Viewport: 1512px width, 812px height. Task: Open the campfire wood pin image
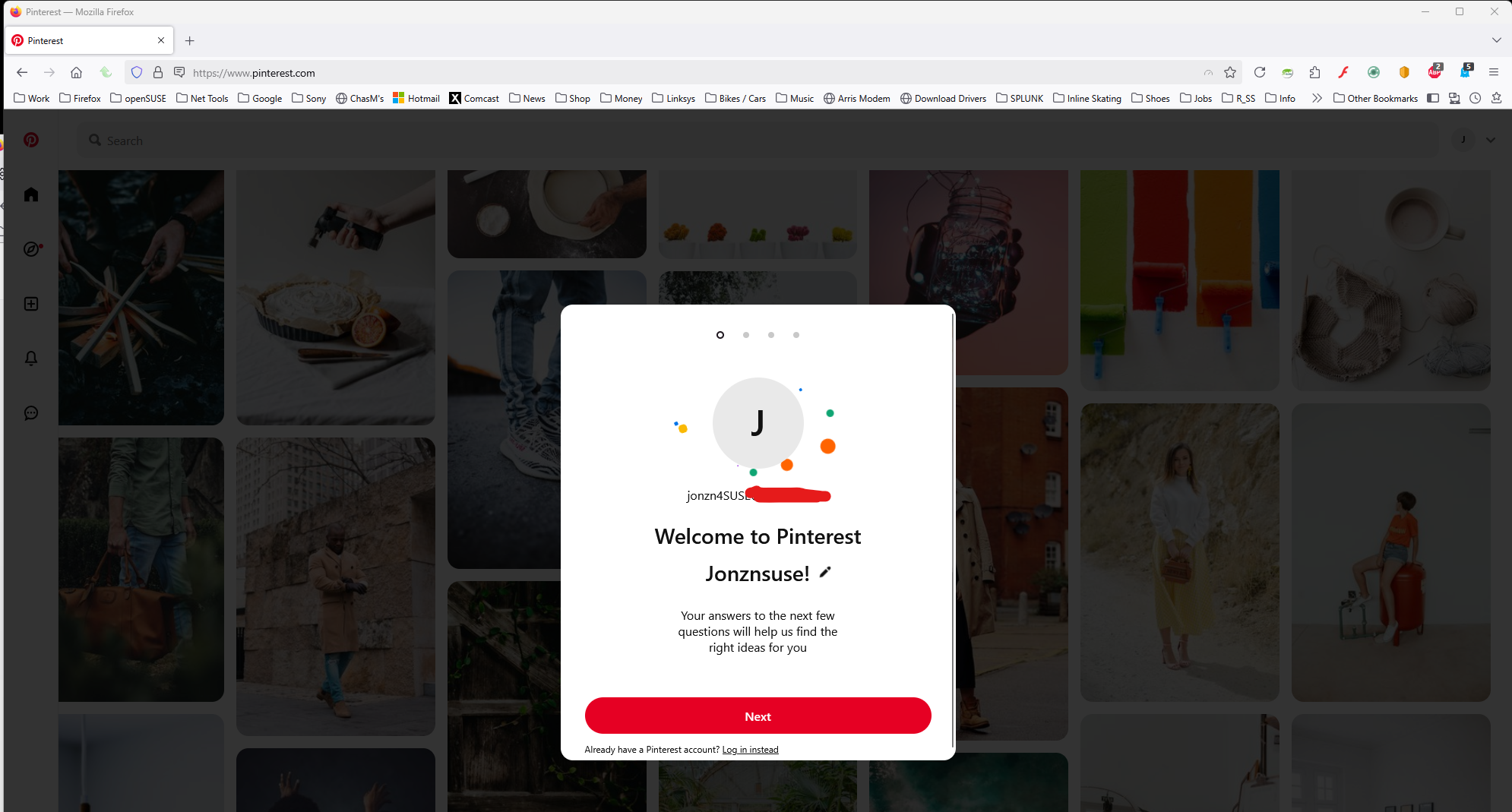[141, 298]
